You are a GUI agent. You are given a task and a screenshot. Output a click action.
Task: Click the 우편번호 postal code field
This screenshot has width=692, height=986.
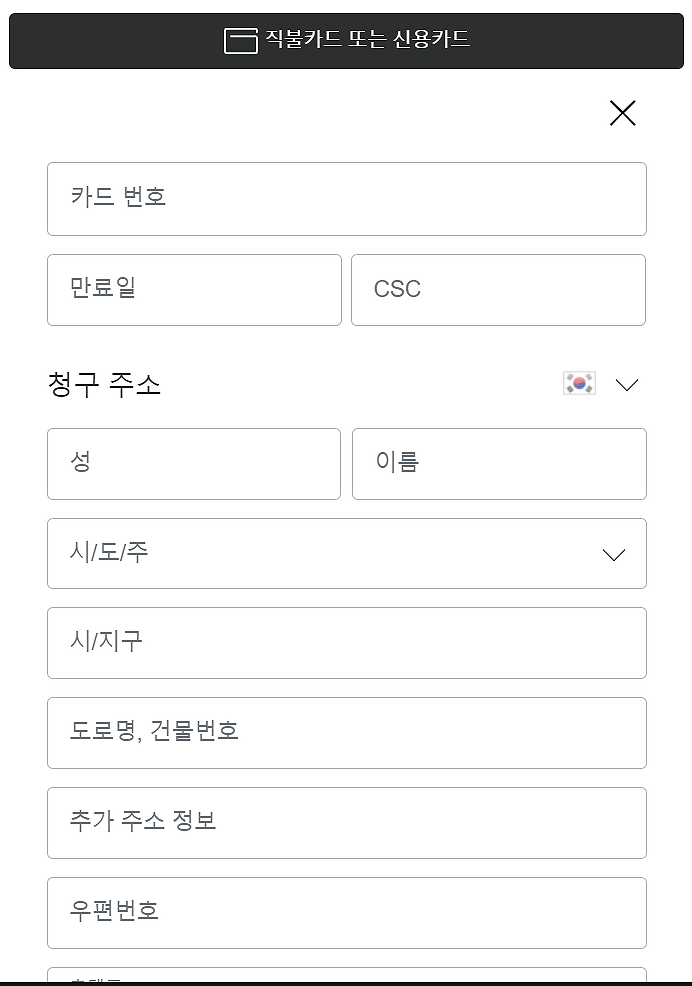pos(347,912)
